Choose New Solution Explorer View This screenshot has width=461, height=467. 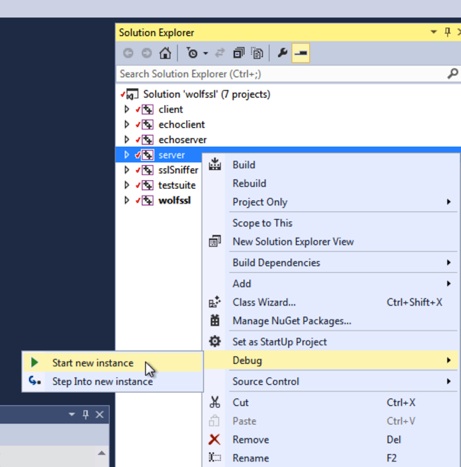coord(330,241)
